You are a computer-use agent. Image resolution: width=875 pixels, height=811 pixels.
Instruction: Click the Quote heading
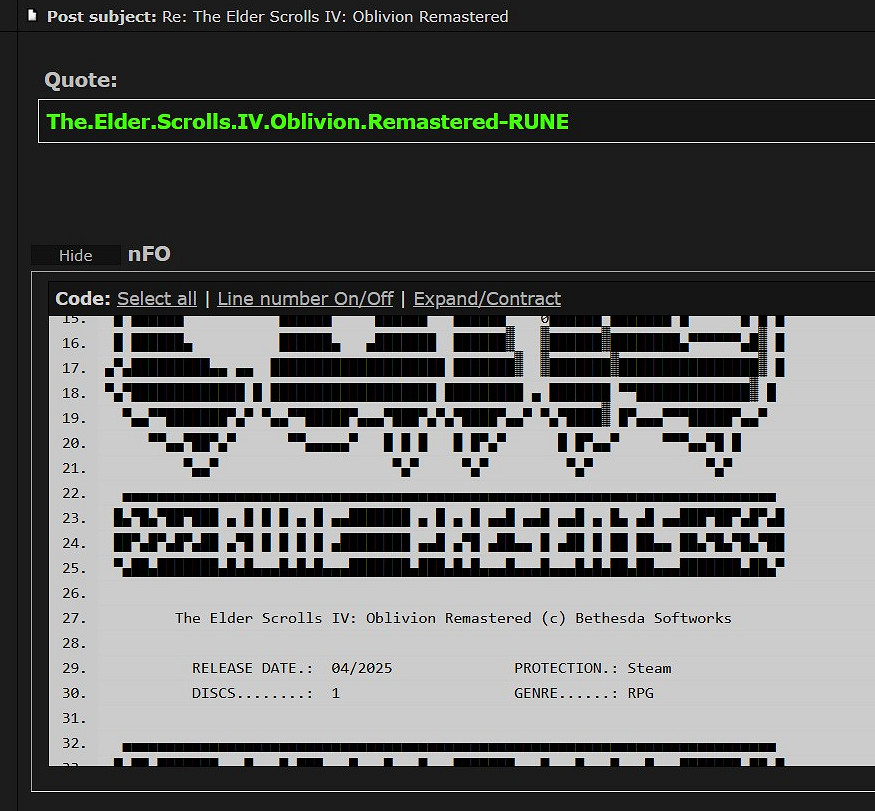80,80
